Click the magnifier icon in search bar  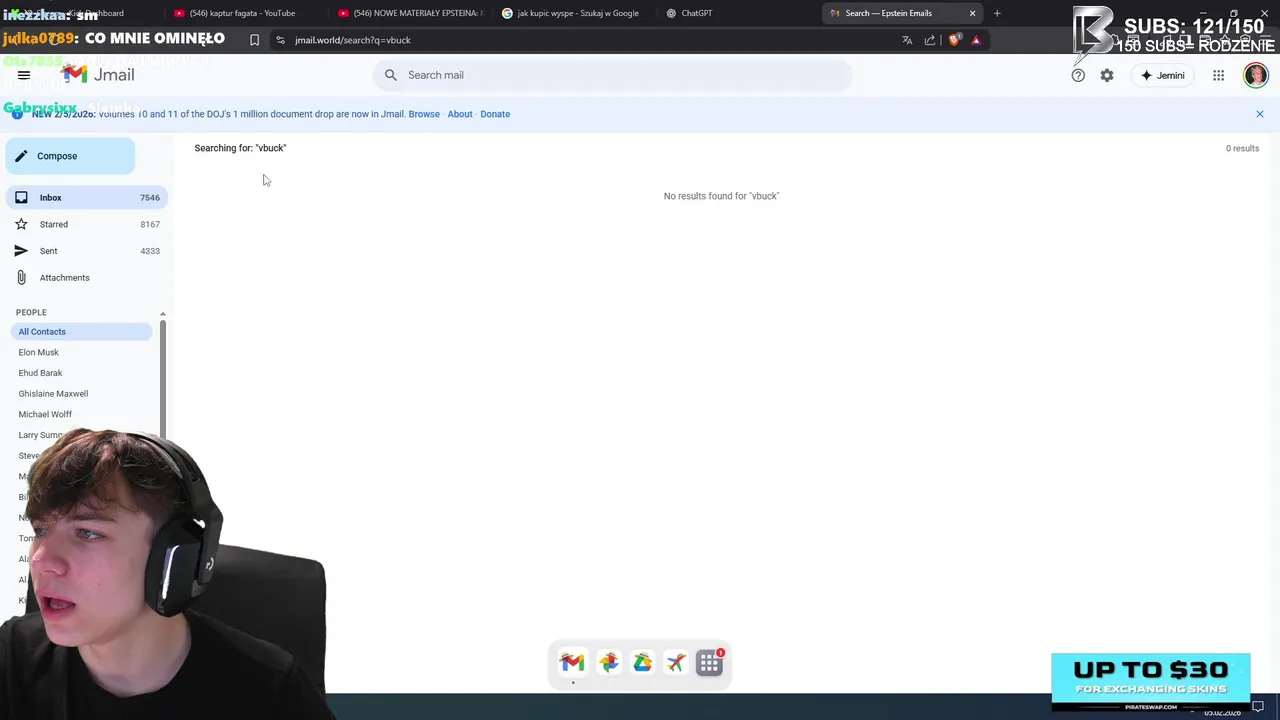tap(391, 75)
